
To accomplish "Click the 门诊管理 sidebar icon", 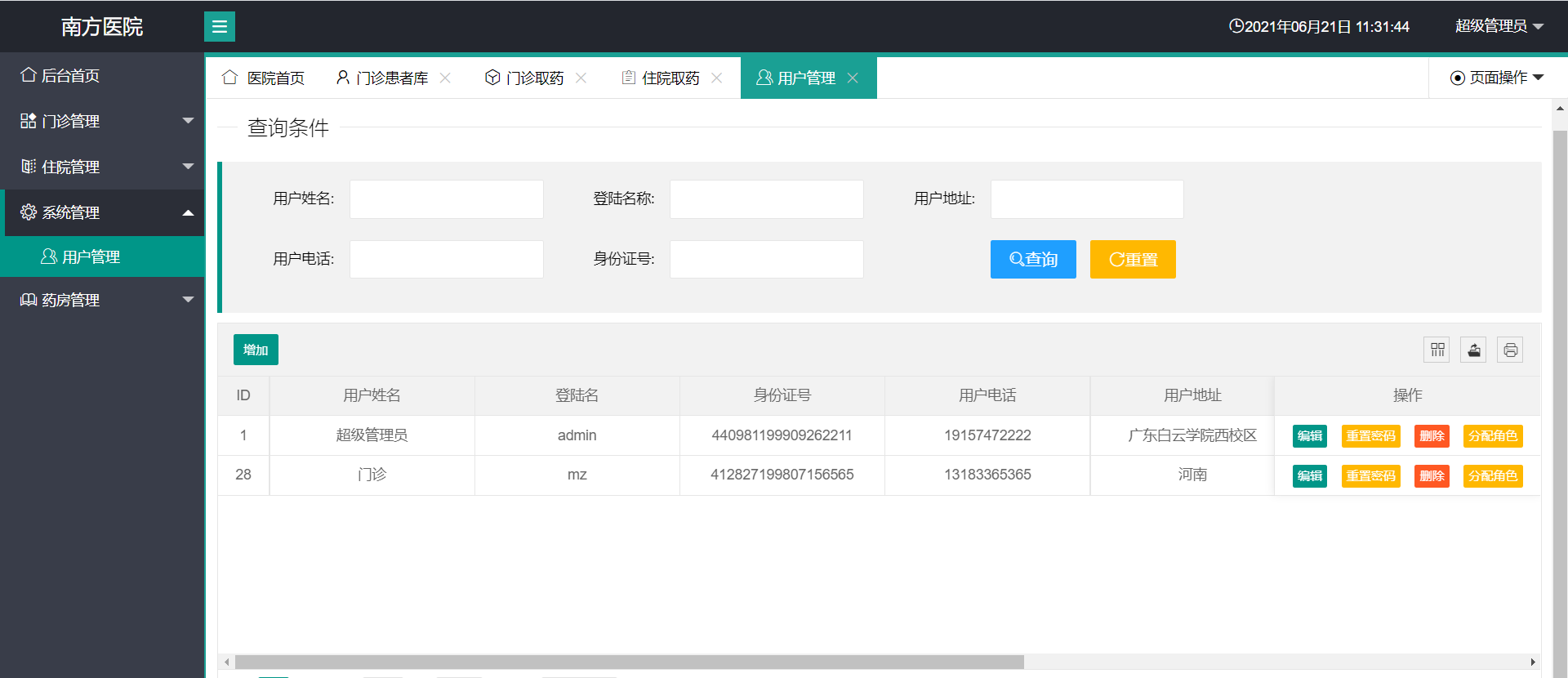I will coord(29,121).
